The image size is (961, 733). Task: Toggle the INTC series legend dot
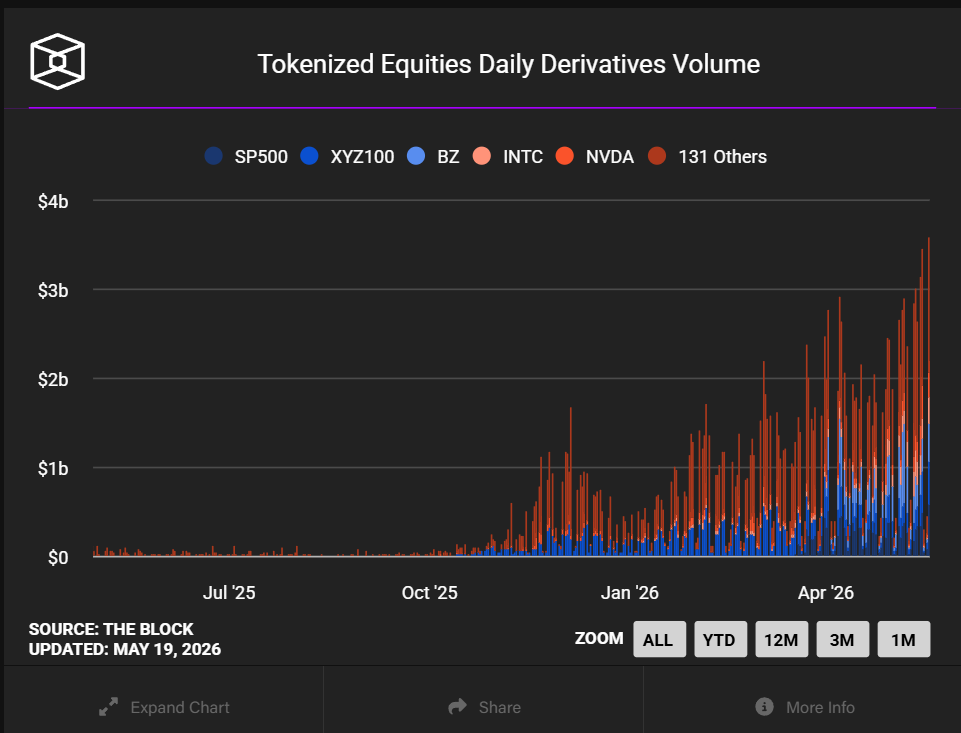pyautogui.click(x=482, y=156)
